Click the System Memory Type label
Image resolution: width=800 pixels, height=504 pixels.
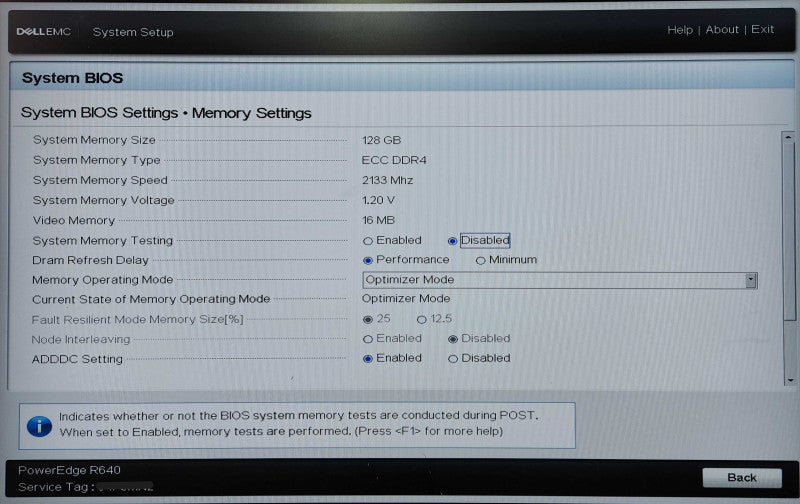(x=96, y=160)
